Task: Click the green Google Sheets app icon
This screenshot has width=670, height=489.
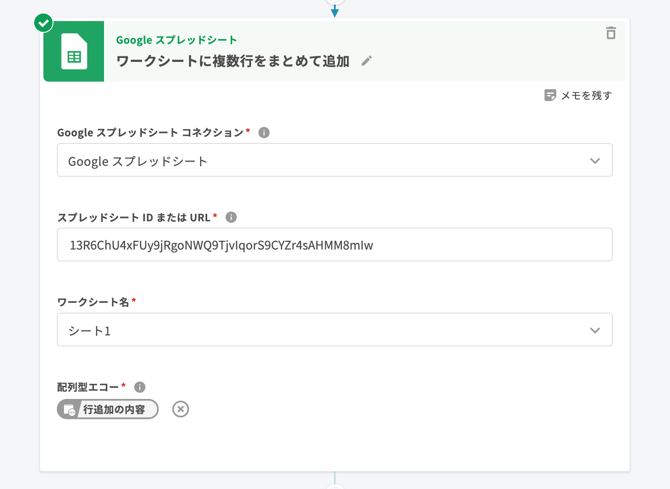Action: coord(74,52)
